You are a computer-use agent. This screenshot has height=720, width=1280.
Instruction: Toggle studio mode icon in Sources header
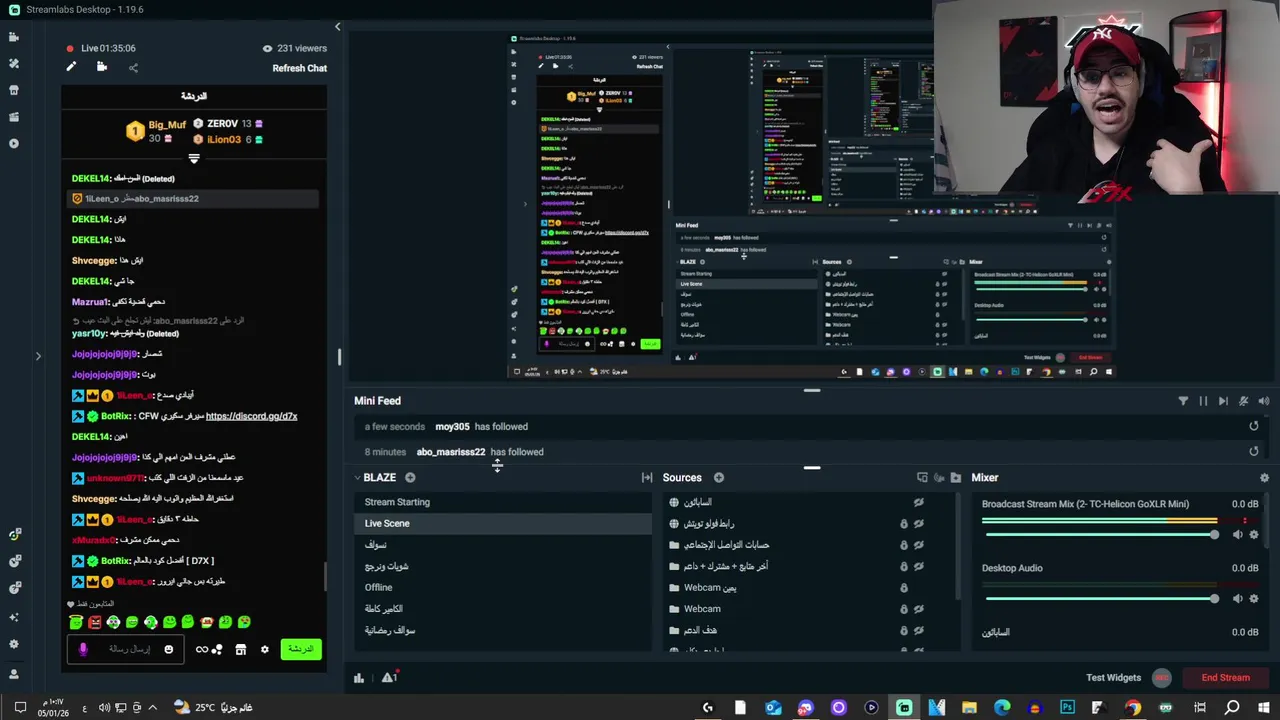click(x=922, y=478)
